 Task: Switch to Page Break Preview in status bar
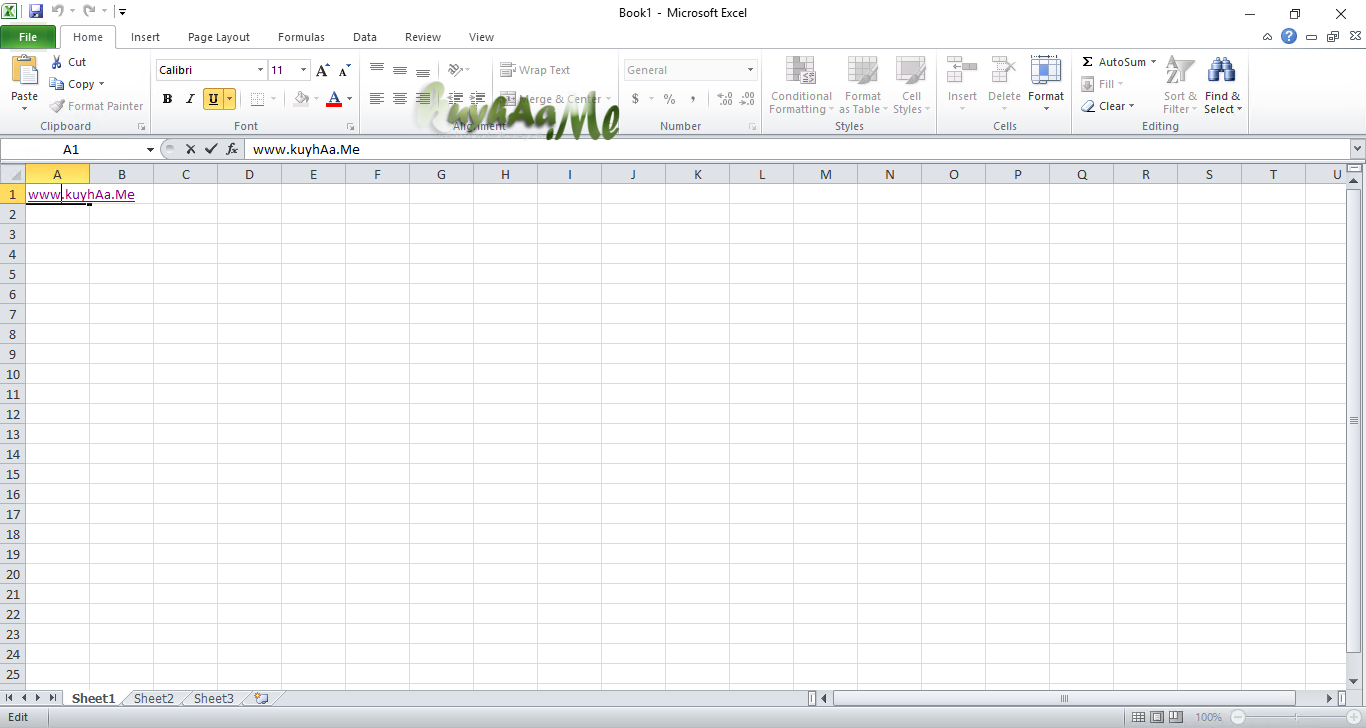1176,717
